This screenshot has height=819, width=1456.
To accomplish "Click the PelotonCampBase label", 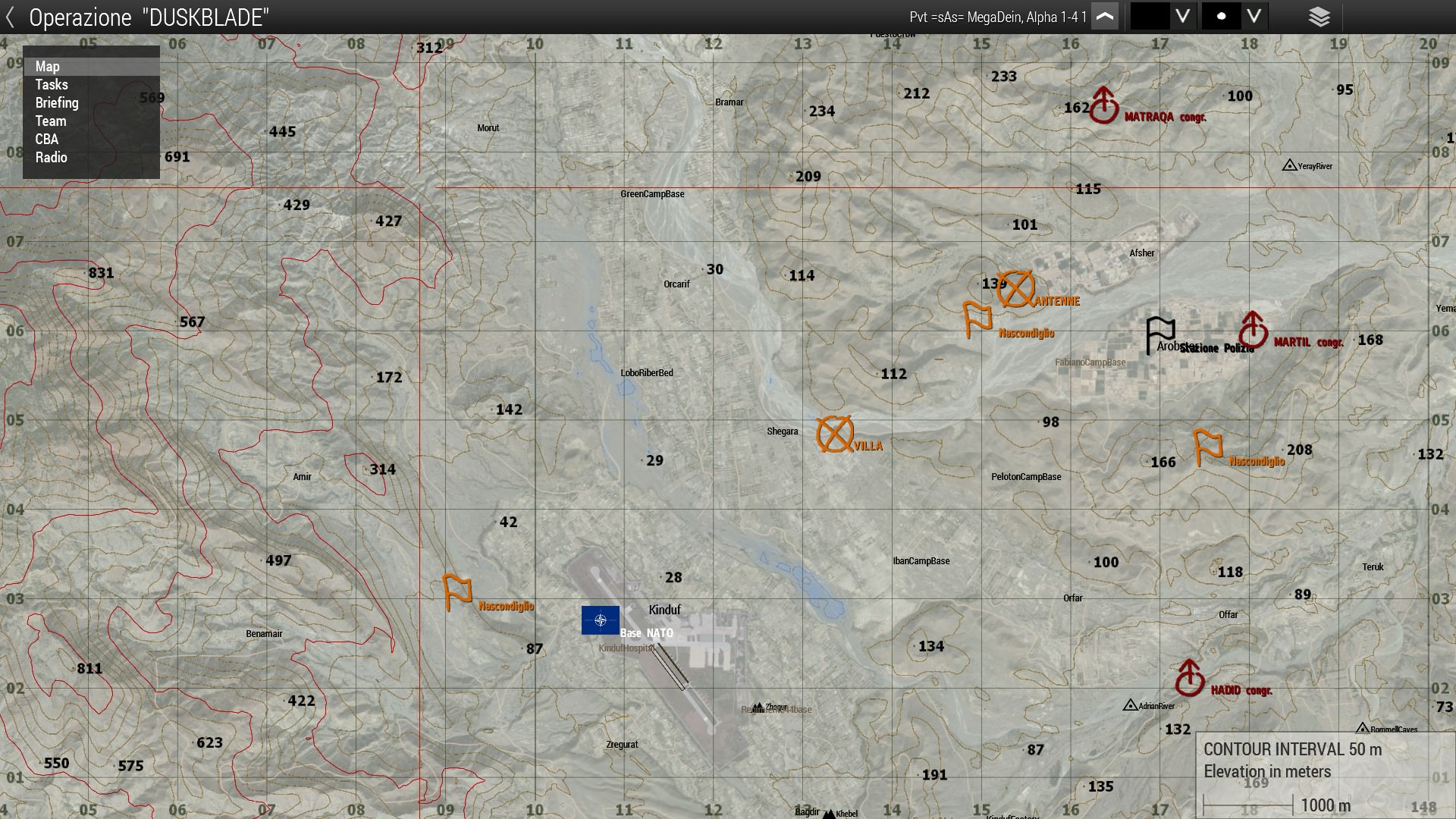I will coord(1026,477).
